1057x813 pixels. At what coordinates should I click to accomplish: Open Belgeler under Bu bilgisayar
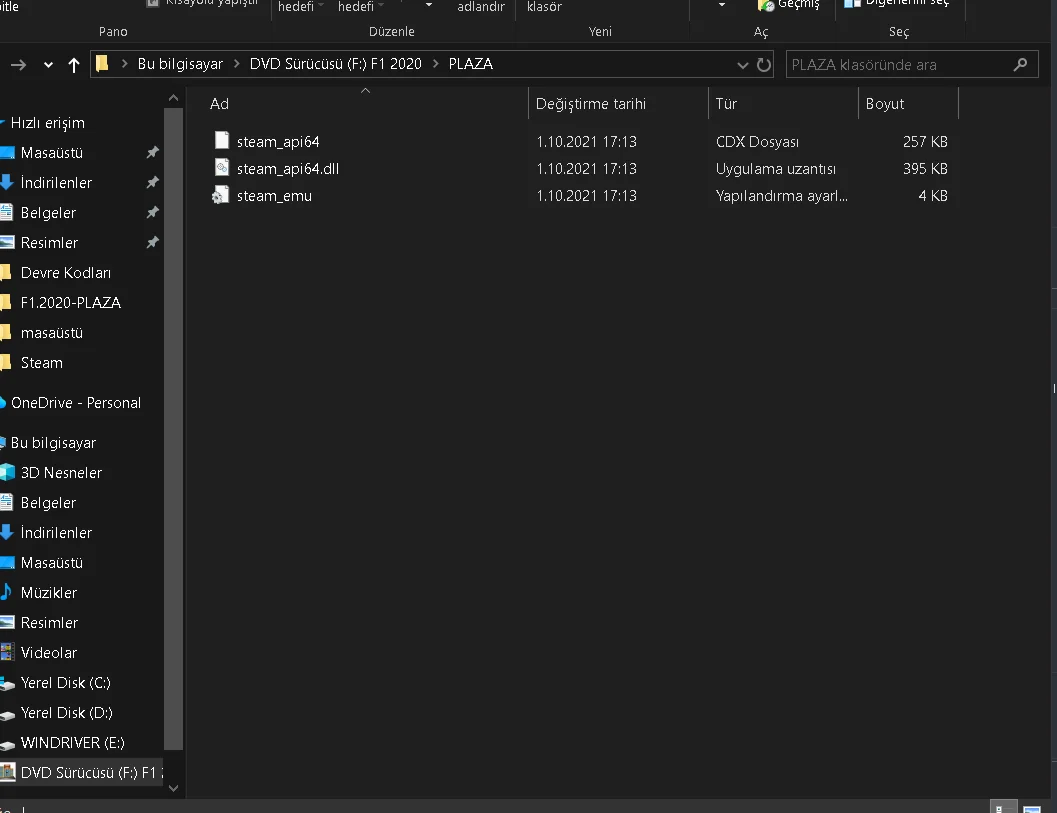tap(48, 503)
